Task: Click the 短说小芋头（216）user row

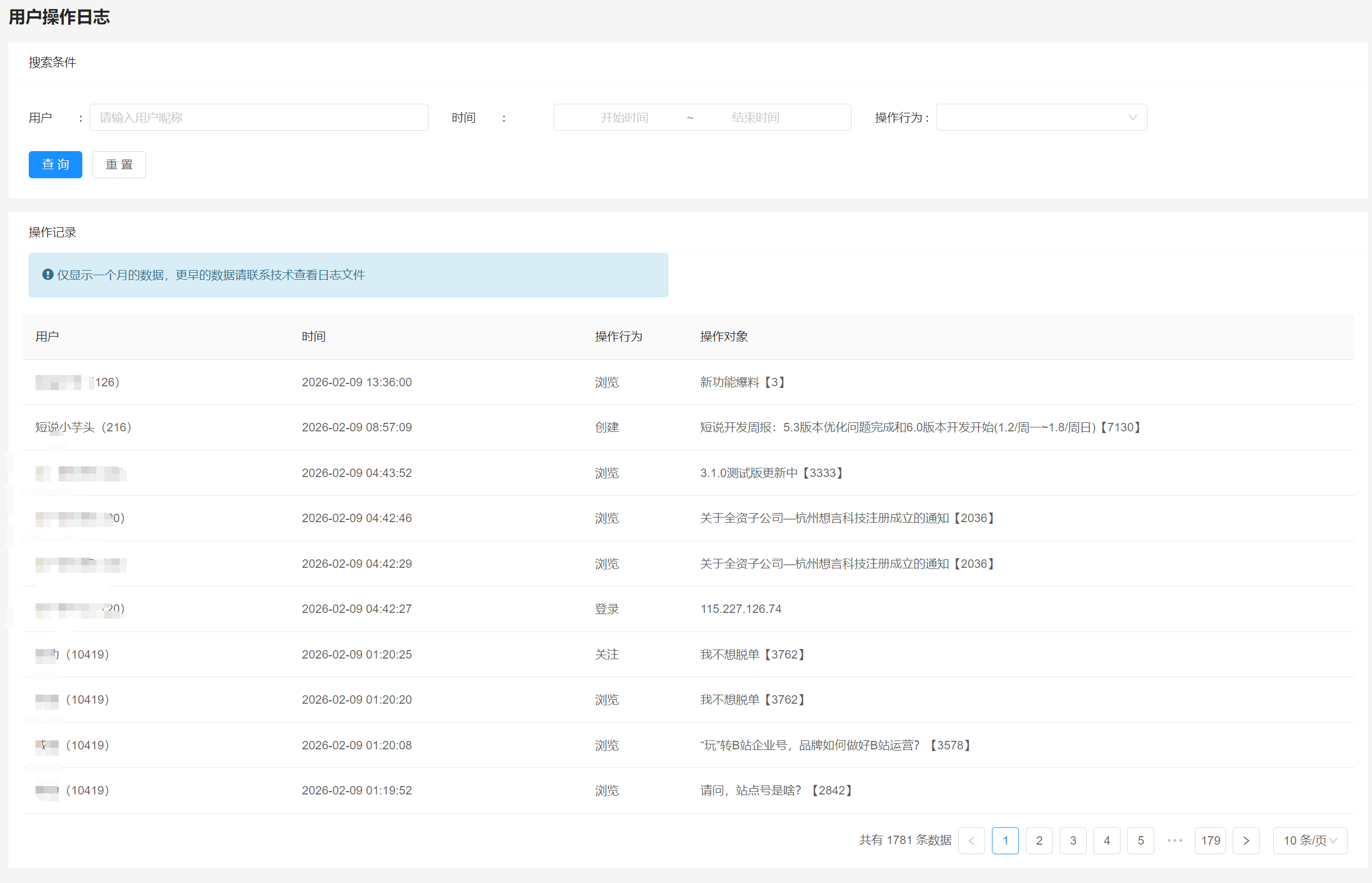Action: point(83,427)
